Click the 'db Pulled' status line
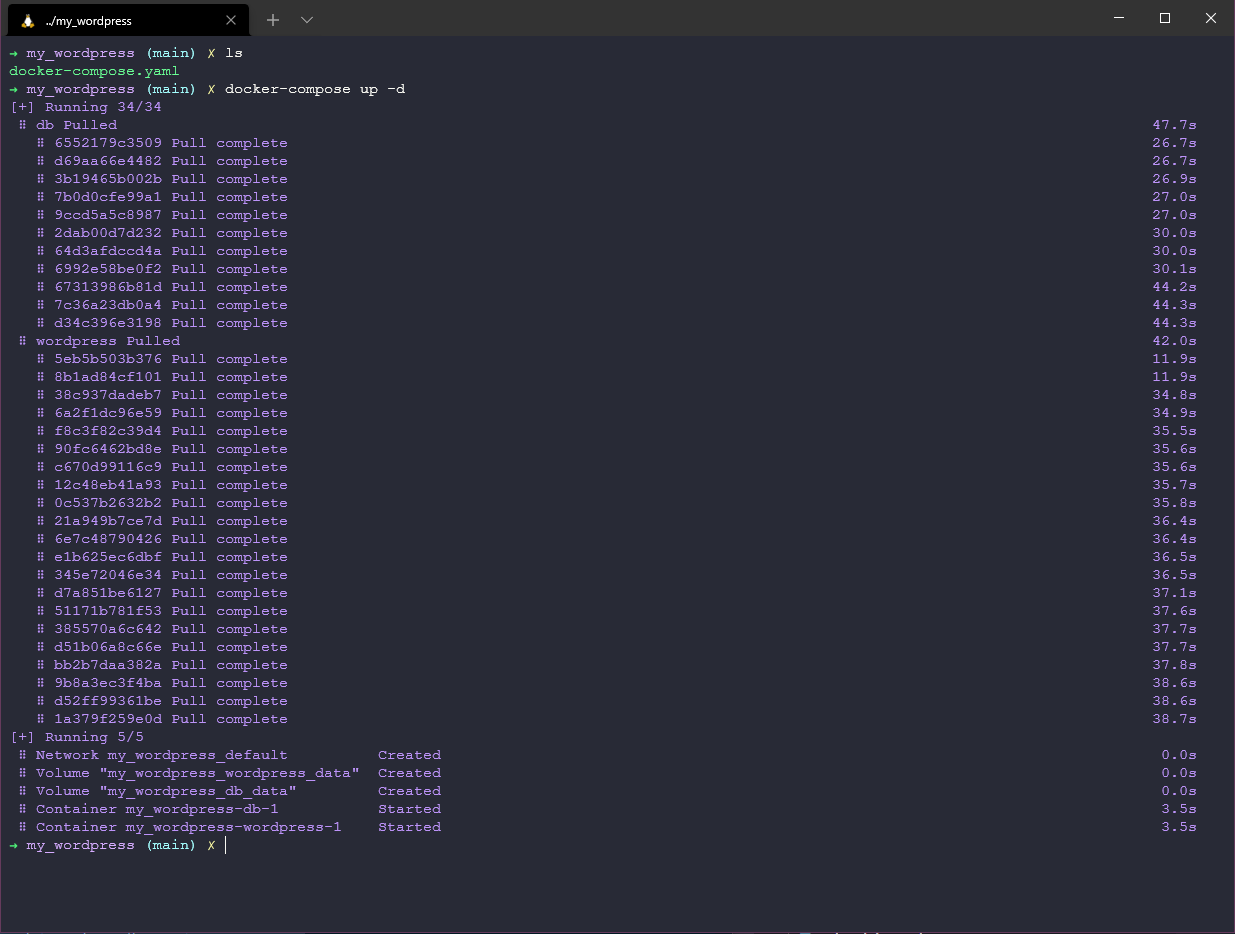Screen dimensions: 1235x934 [x=76, y=125]
